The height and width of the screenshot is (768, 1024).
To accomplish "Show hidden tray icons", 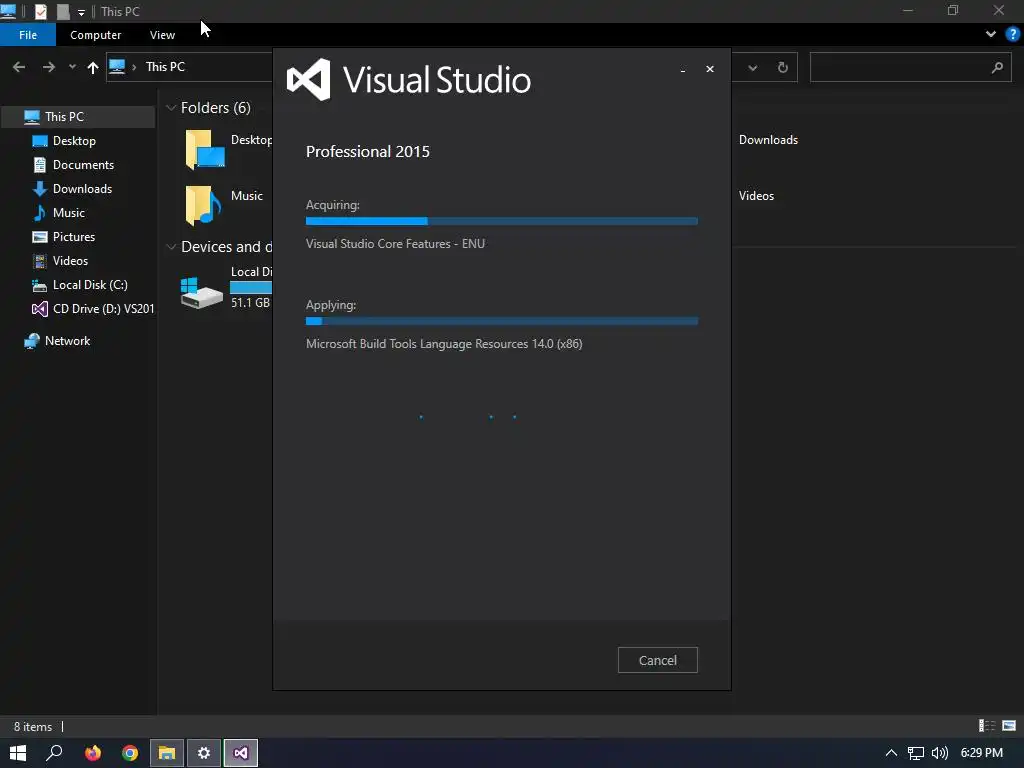I will click(x=891, y=753).
